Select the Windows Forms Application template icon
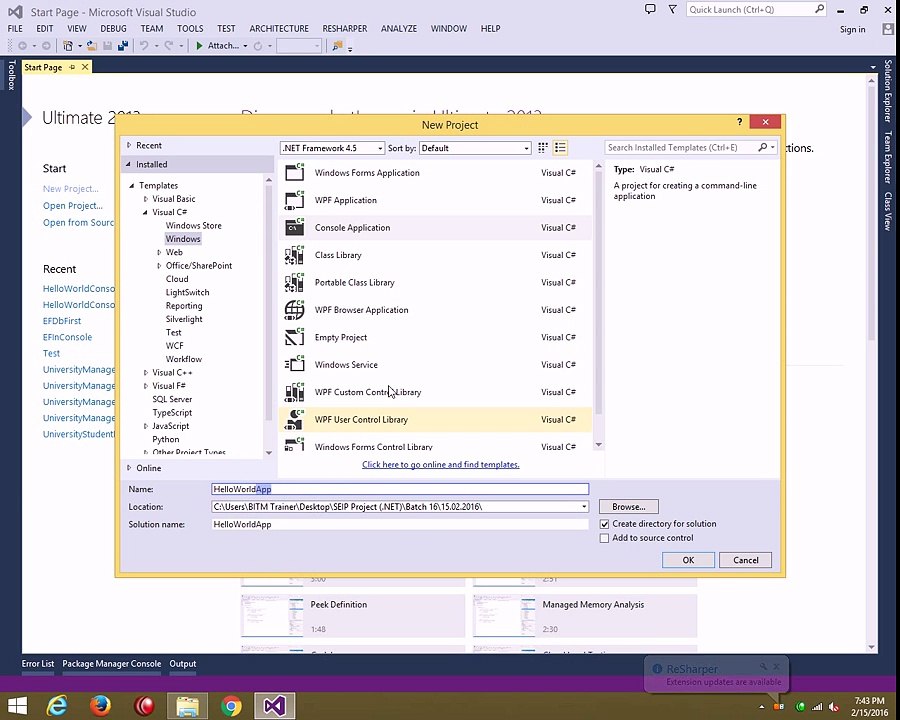Viewport: 900px width, 720px height. tap(294, 172)
